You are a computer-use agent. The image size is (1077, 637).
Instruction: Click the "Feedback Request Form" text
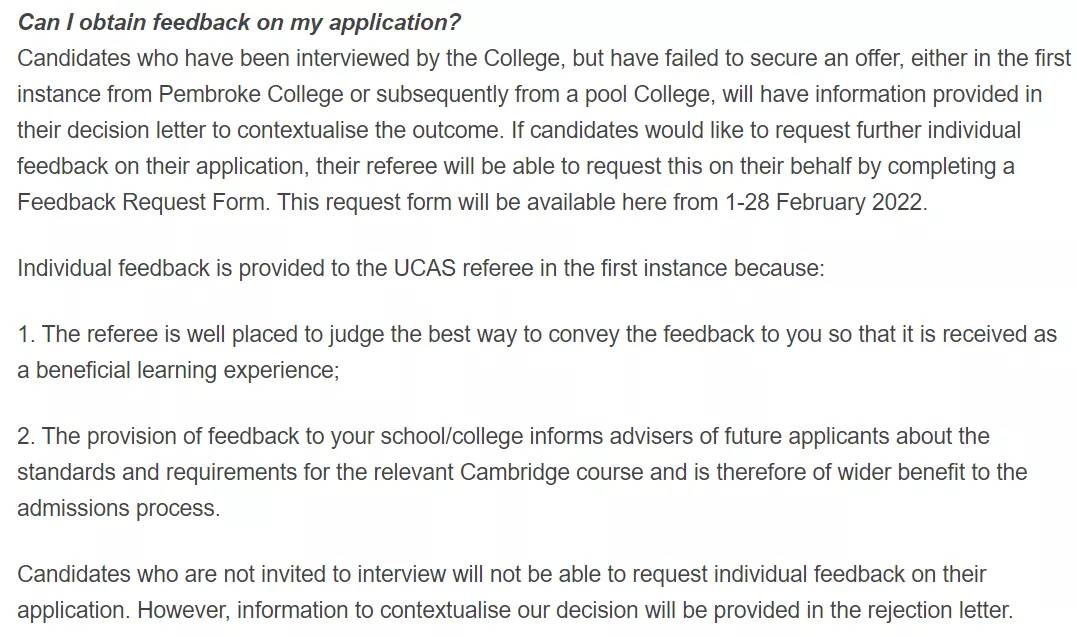click(142, 202)
